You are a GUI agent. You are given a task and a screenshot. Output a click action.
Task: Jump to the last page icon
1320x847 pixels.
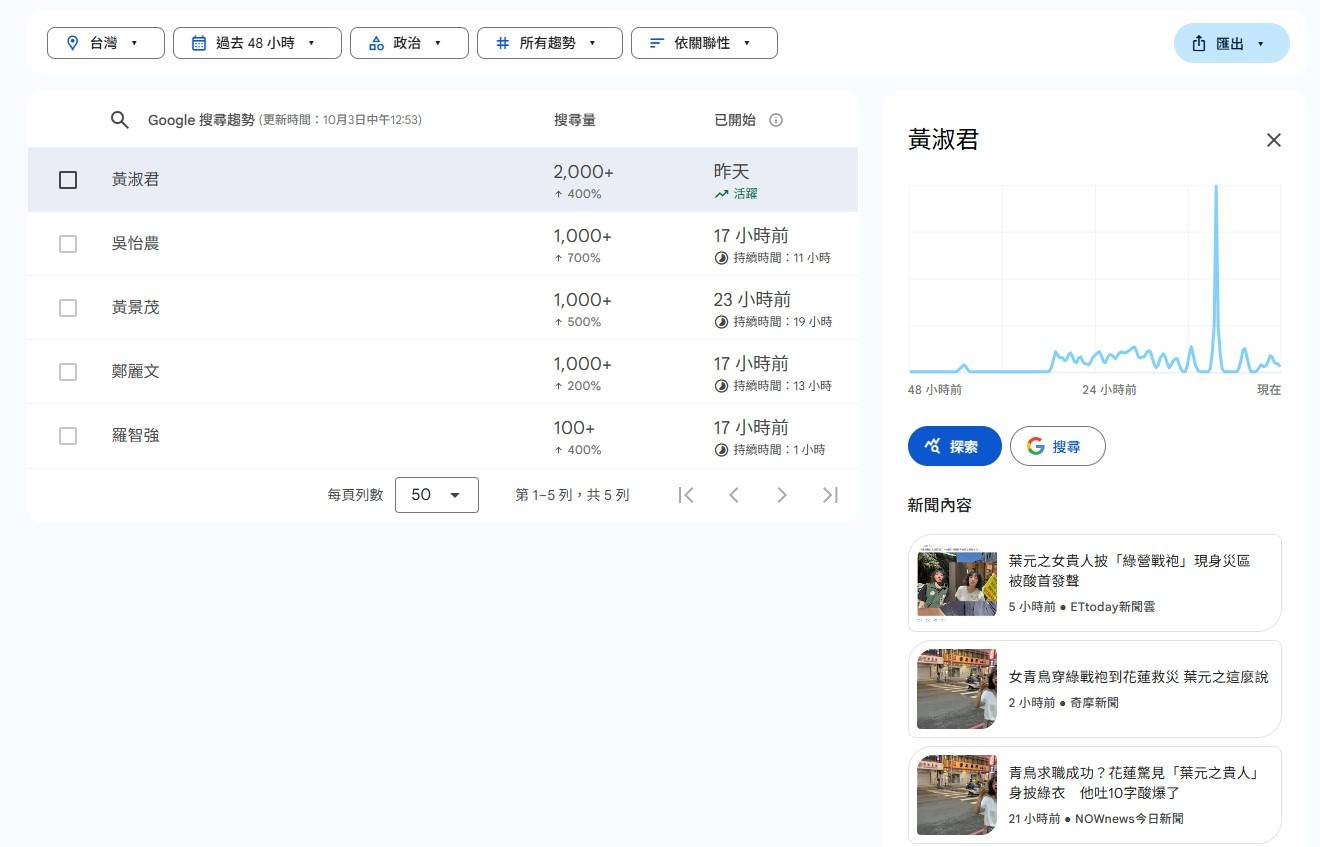tap(830, 495)
